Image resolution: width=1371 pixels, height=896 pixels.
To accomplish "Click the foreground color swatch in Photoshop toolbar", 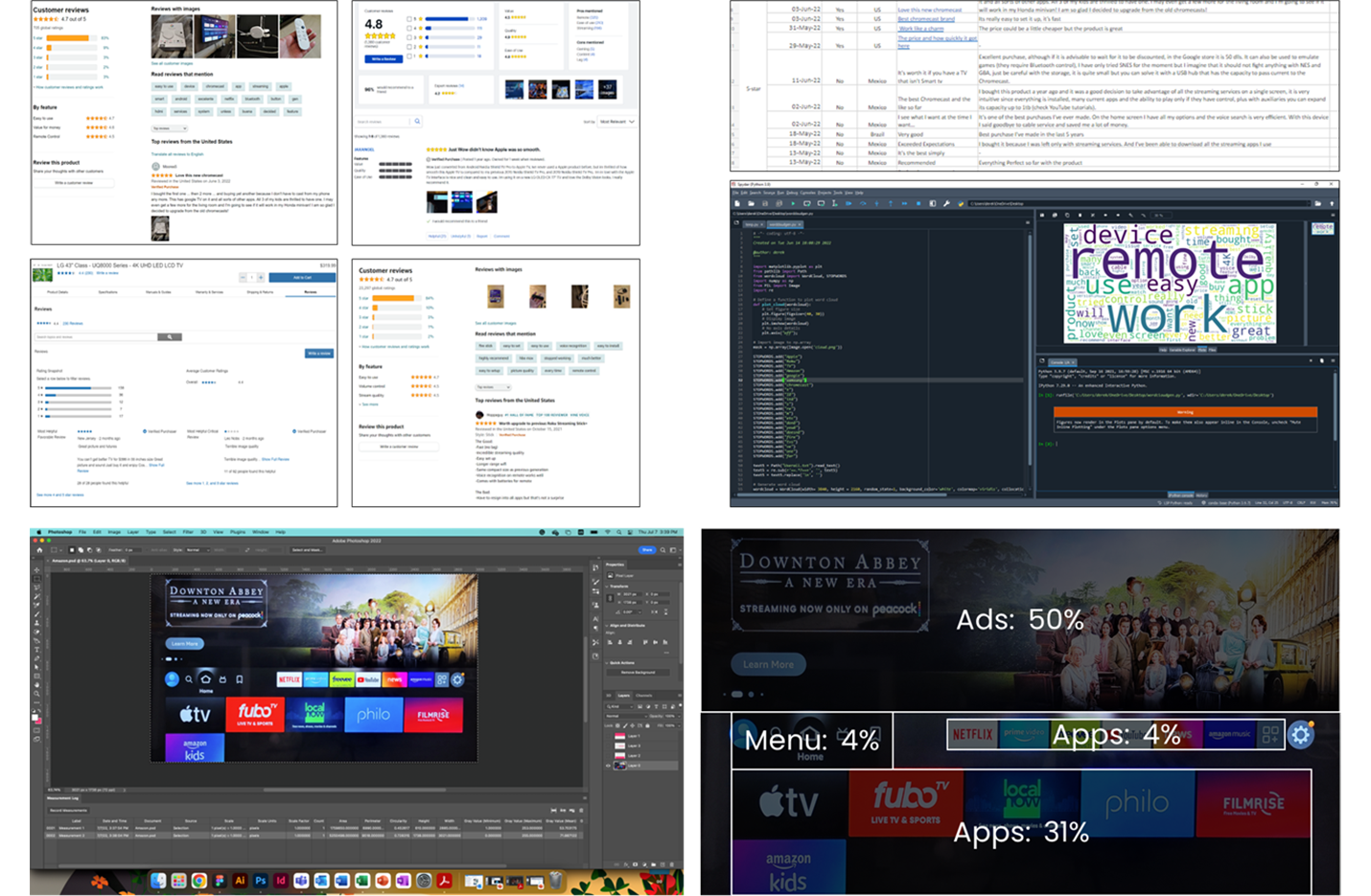I will (x=35, y=717).
